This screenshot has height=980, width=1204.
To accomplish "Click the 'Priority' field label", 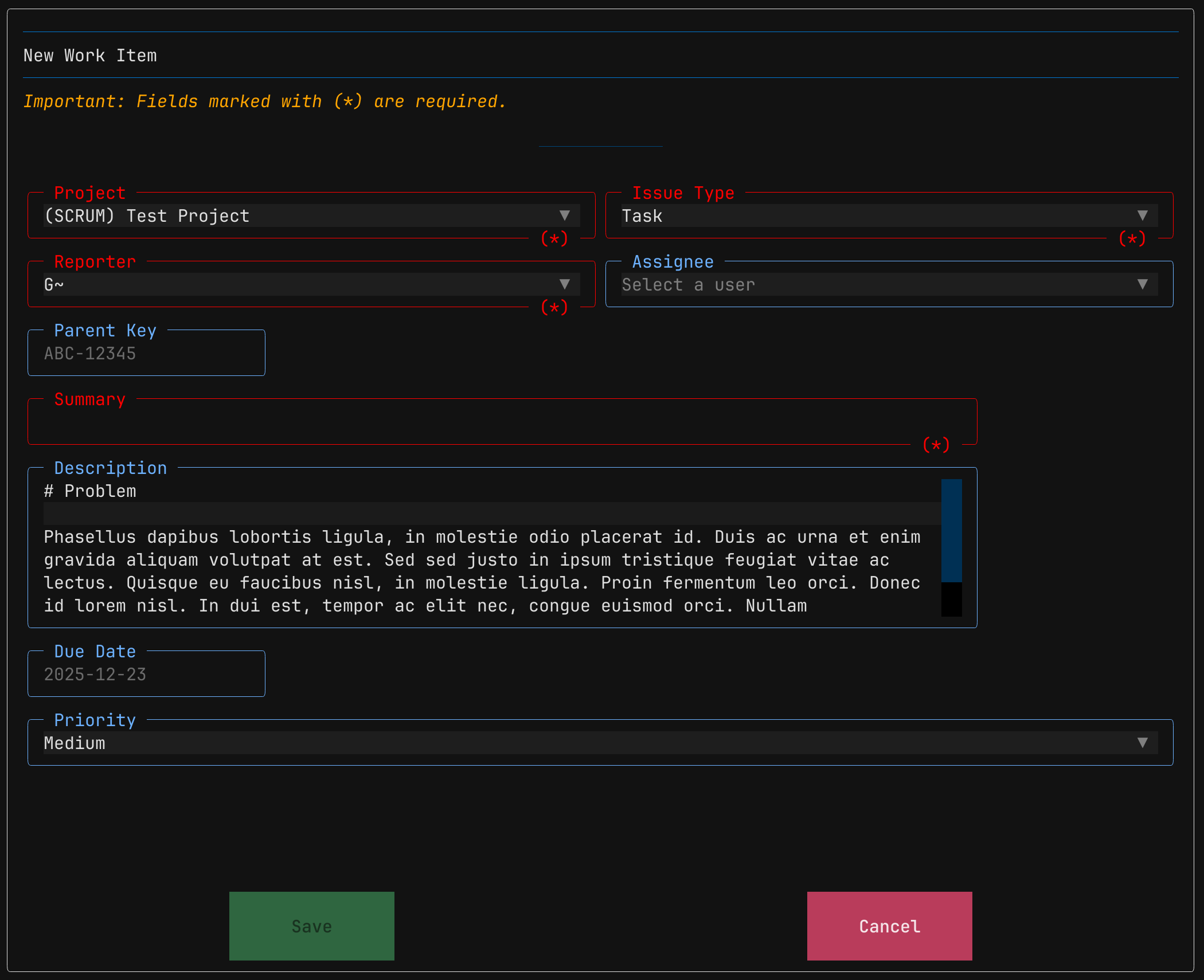I will [95, 720].
